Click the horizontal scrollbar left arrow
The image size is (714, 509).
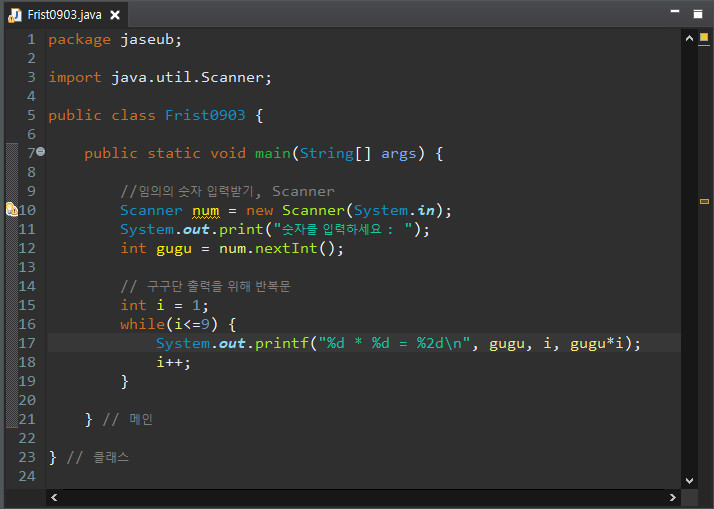click(x=54, y=498)
